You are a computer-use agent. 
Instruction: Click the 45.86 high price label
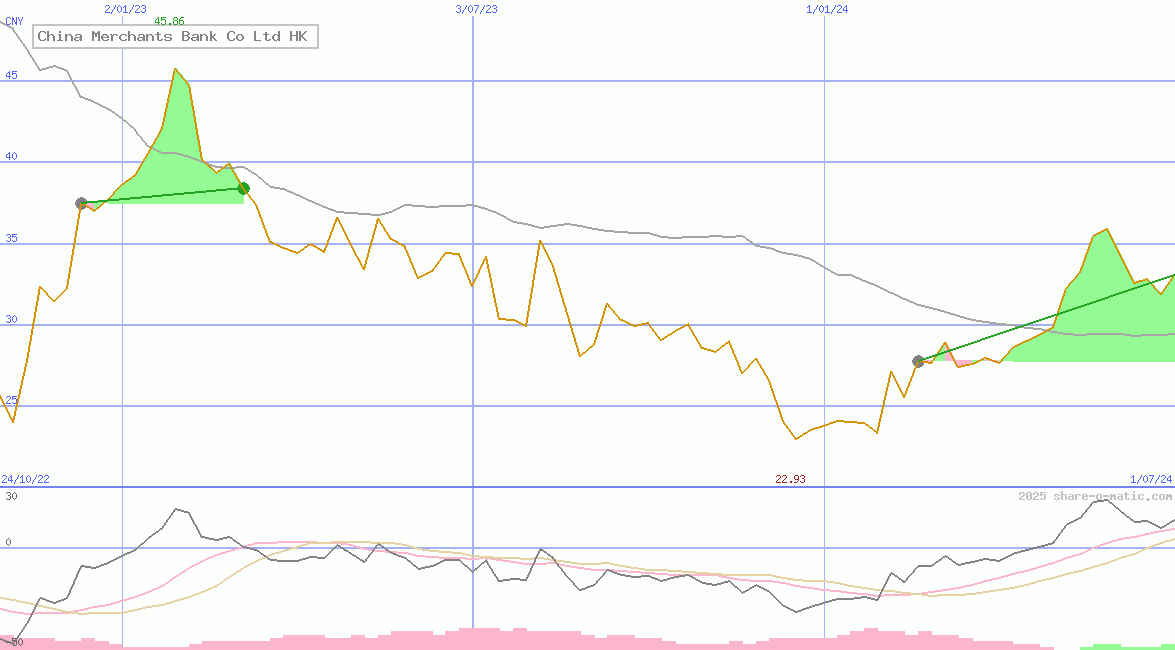tap(169, 21)
